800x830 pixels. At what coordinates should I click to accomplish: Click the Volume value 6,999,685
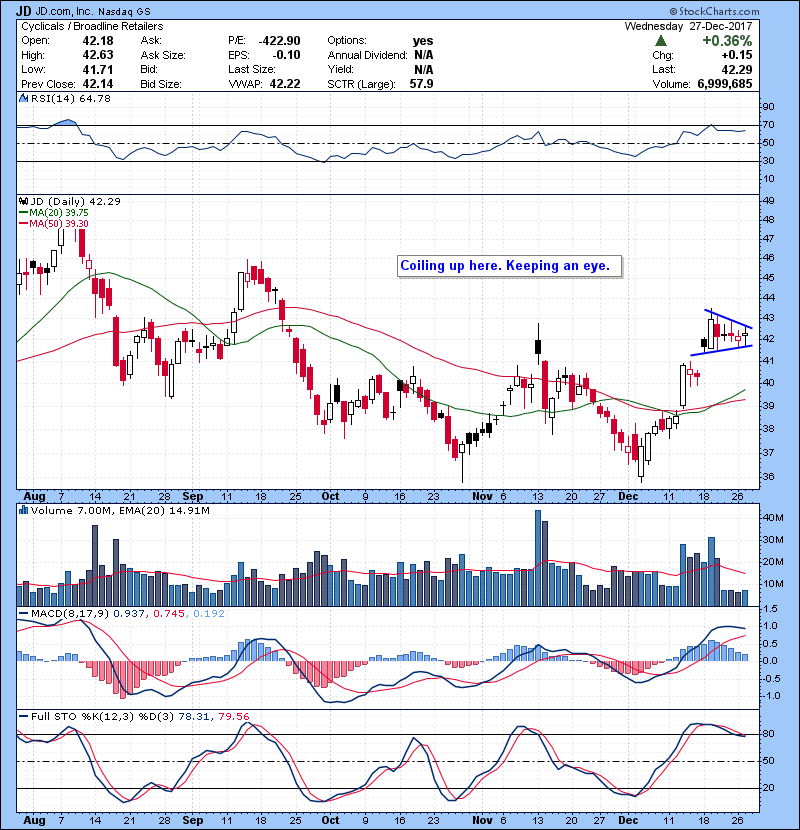pos(725,84)
